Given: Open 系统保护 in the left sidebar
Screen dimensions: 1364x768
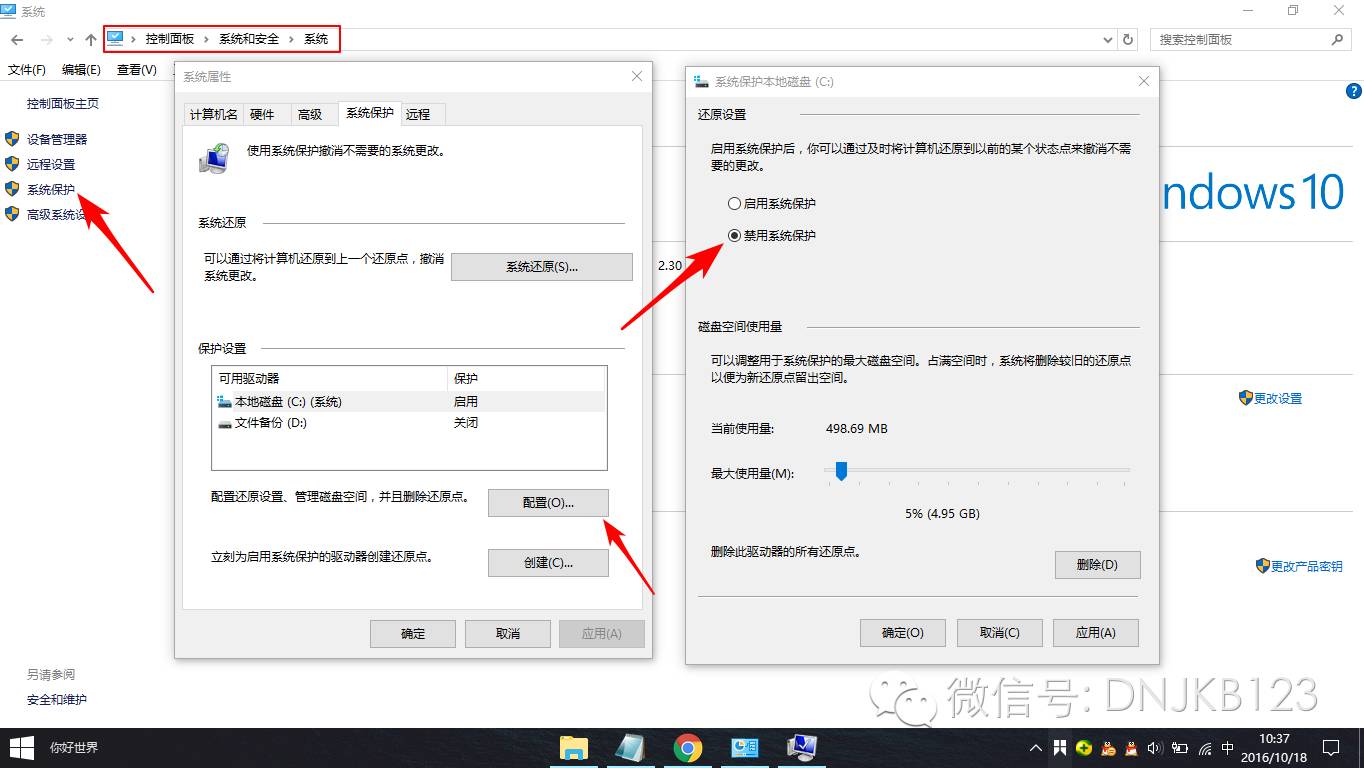Looking at the screenshot, I should point(51,189).
